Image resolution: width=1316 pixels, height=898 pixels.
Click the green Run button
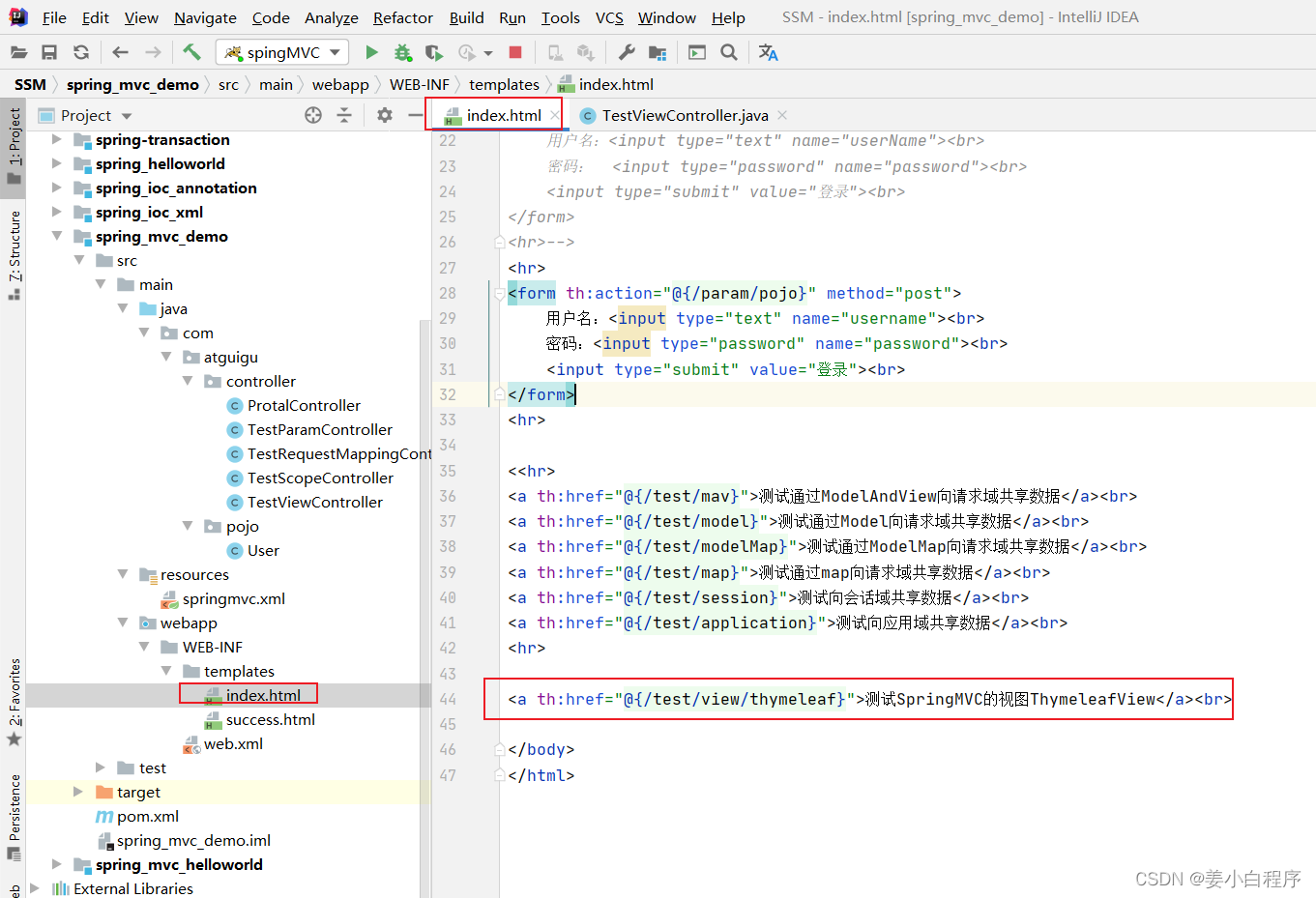pos(371,52)
